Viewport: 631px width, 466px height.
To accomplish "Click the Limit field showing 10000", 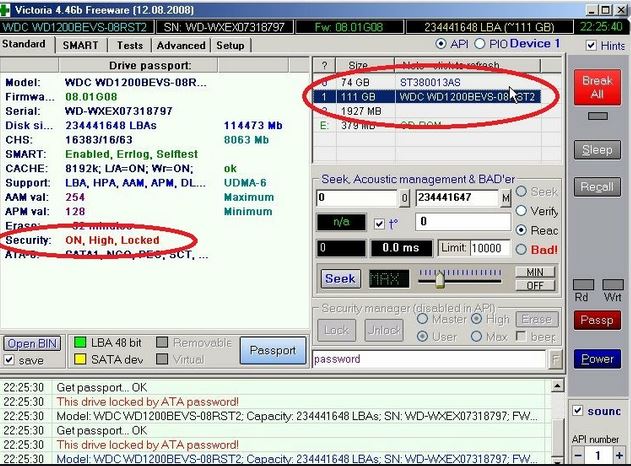I will point(489,248).
